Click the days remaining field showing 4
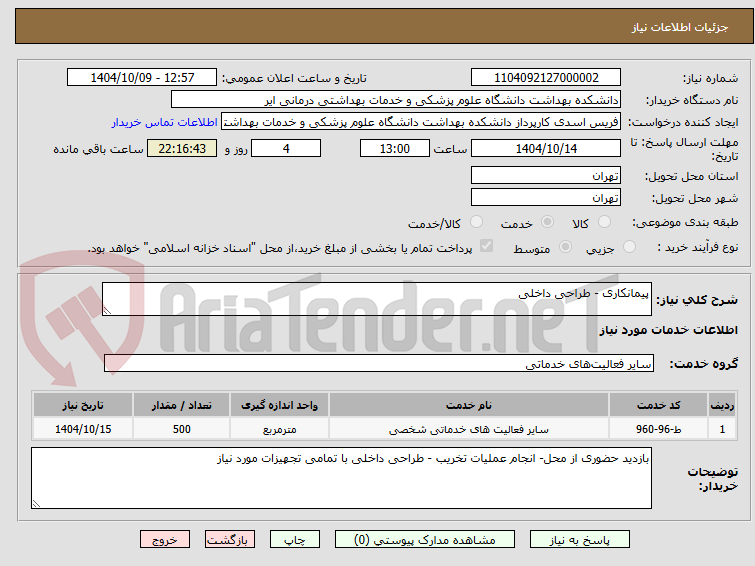Viewport: 755px width, 566px height. pyautogui.click(x=286, y=148)
